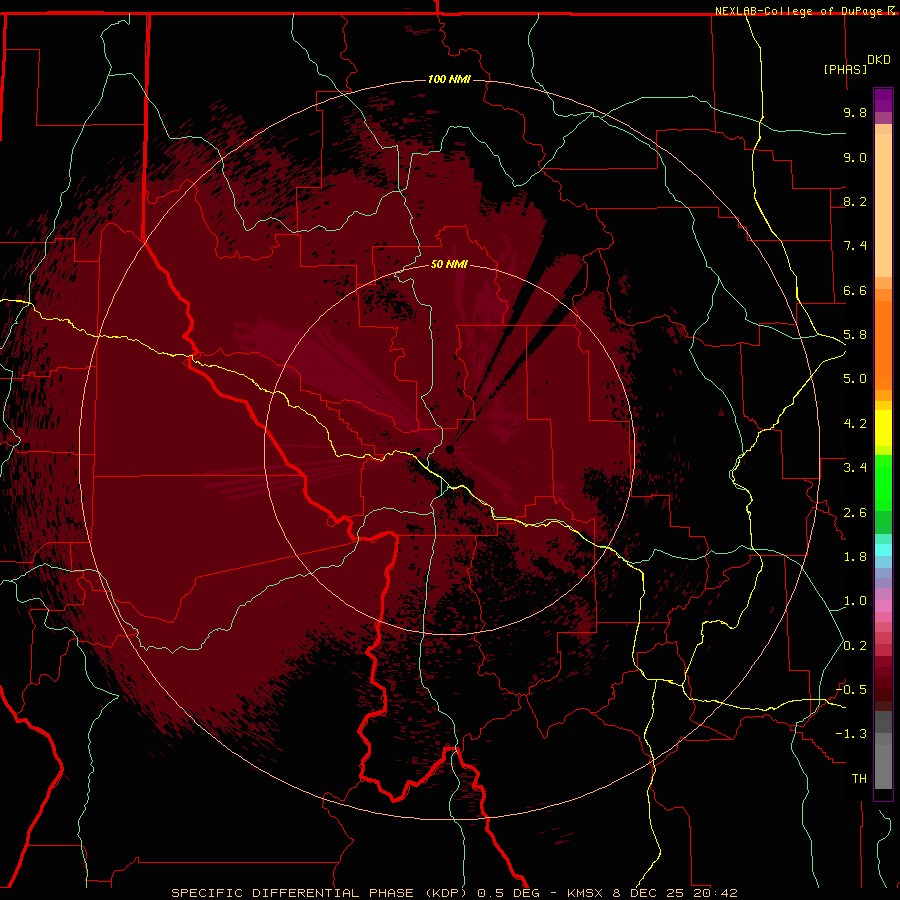The image size is (900, 900).
Task: Click the radar site dot at map center
Action: pos(449,449)
